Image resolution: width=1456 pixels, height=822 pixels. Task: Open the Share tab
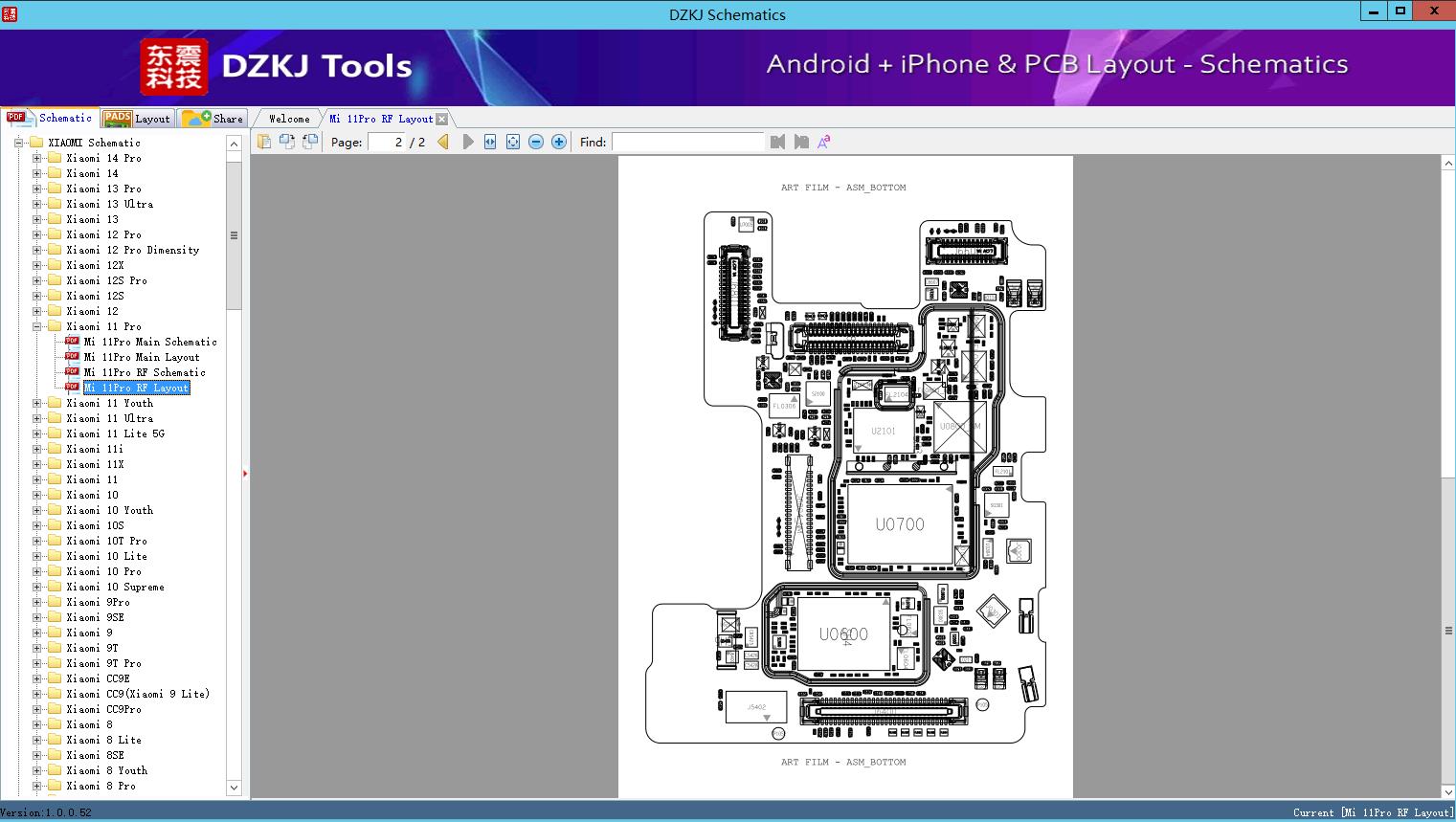(x=213, y=119)
